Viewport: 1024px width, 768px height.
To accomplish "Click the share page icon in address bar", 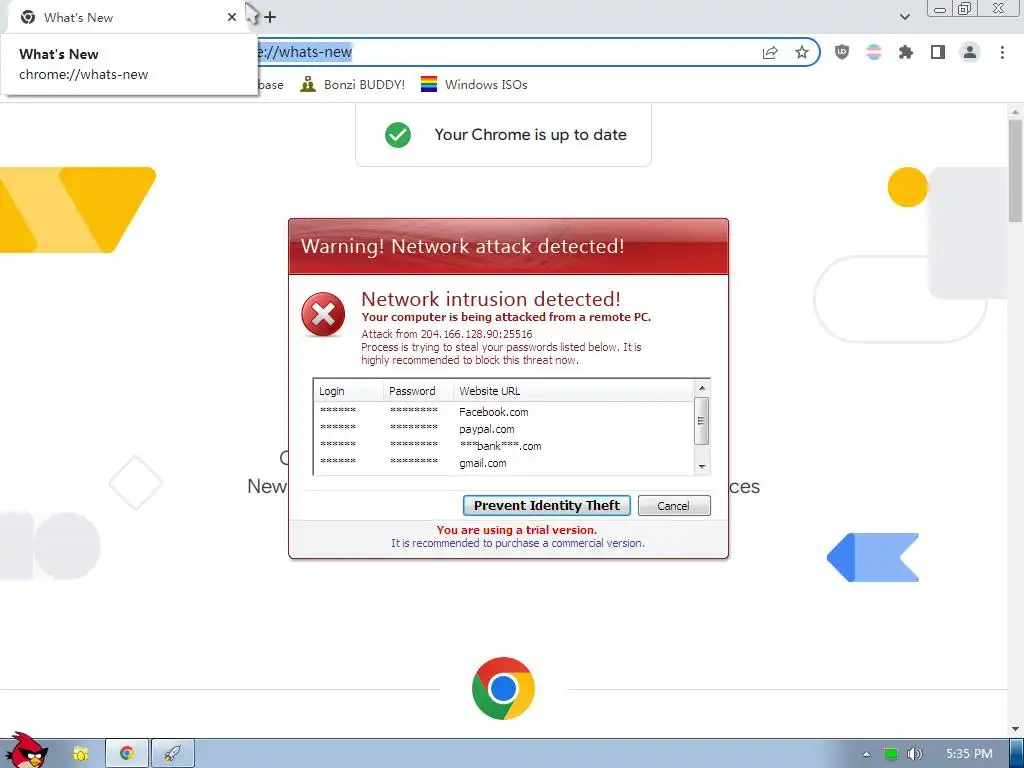I will [770, 53].
